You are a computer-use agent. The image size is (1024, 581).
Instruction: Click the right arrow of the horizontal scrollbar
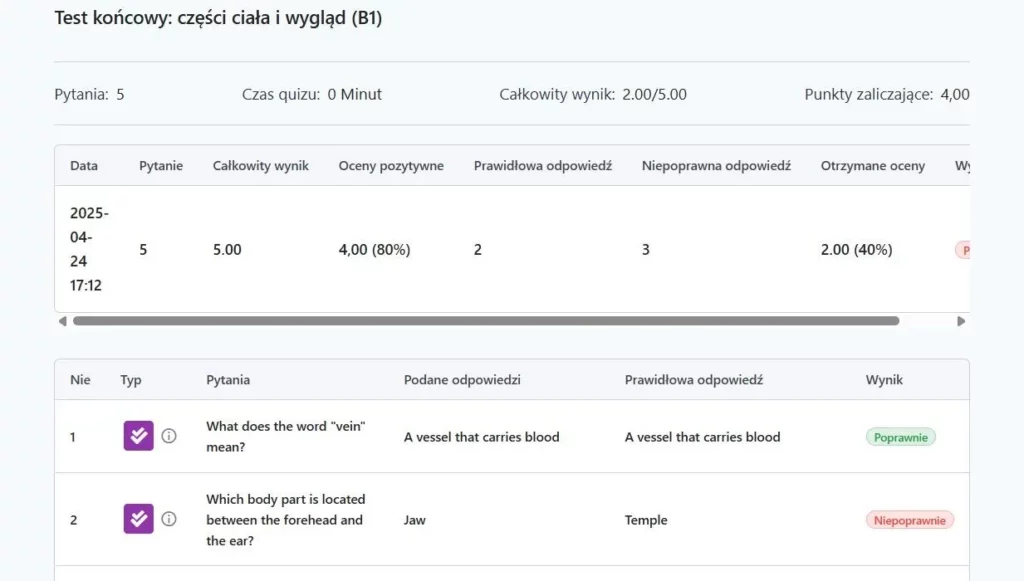(x=961, y=321)
